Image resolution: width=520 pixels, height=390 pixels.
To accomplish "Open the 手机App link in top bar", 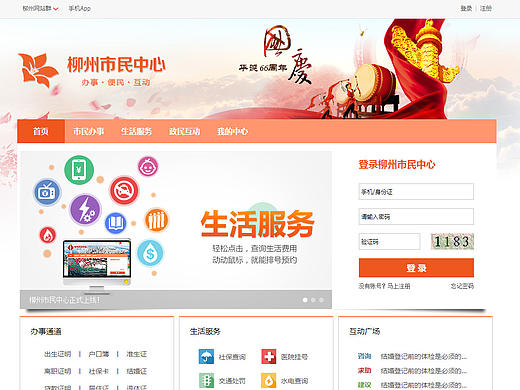I will pyautogui.click(x=80, y=8).
